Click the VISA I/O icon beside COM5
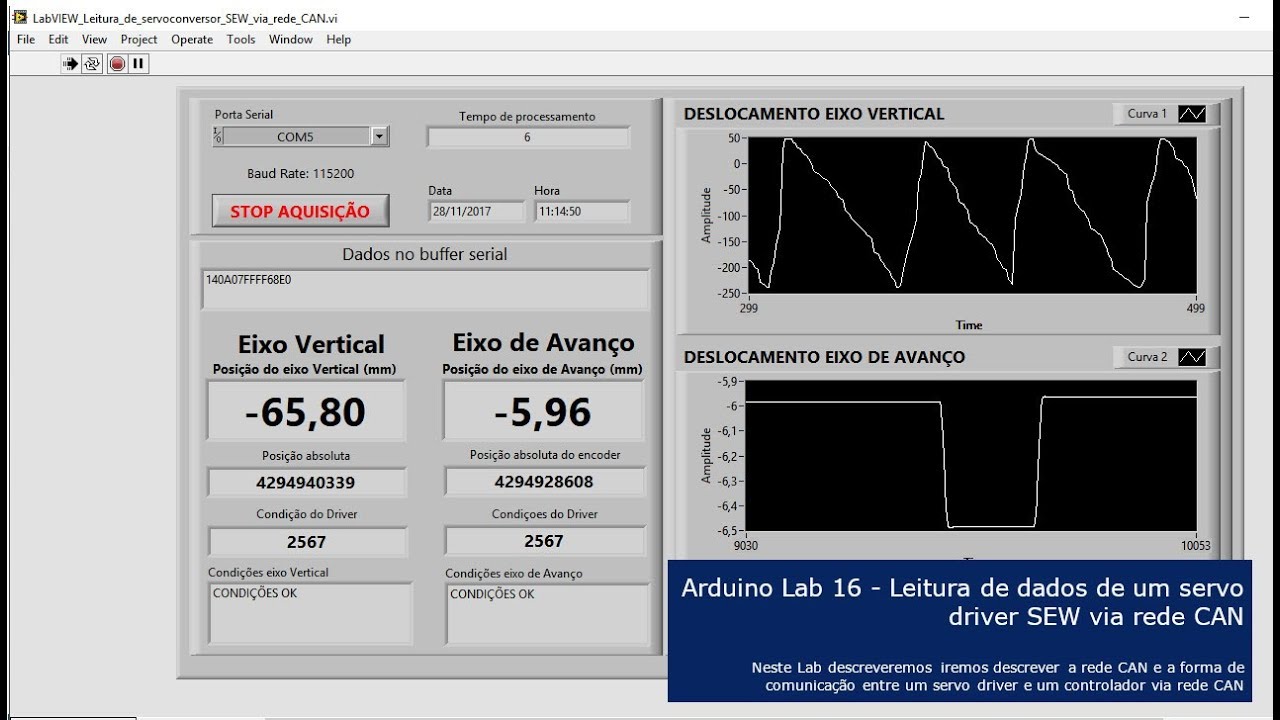The image size is (1280, 720). [218, 136]
